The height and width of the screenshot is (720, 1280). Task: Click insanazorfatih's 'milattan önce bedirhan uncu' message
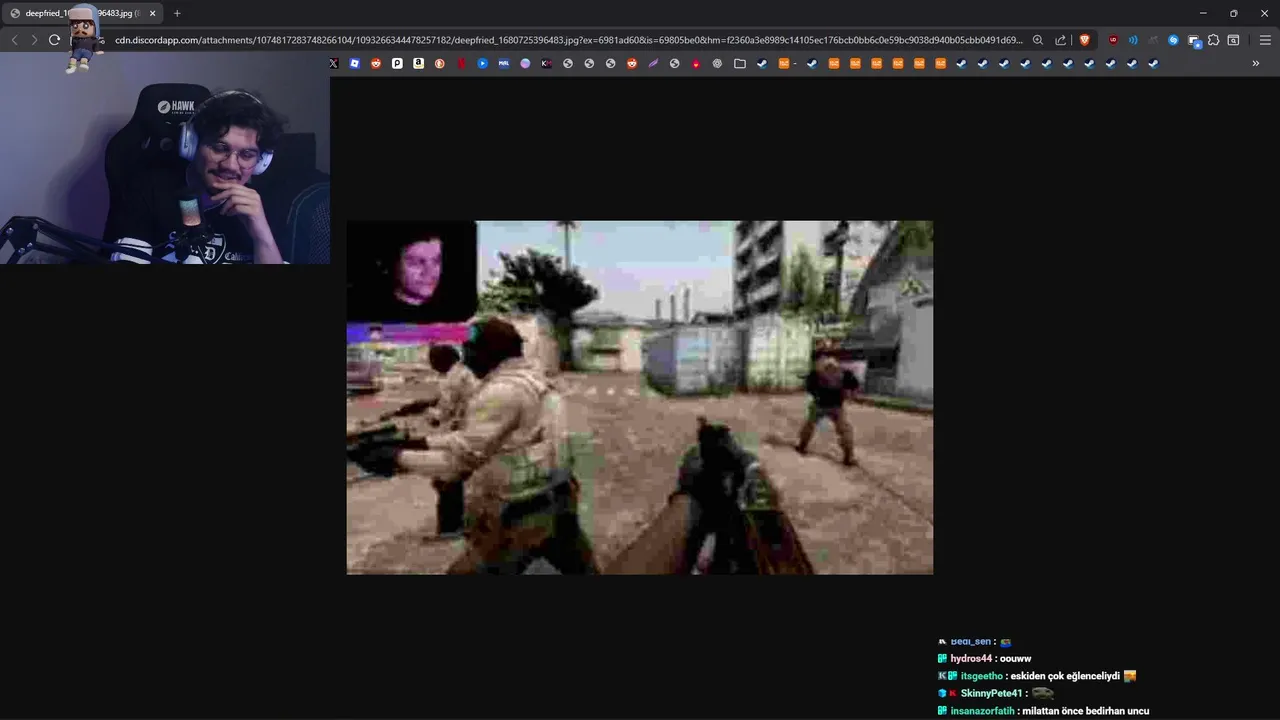coord(1085,711)
